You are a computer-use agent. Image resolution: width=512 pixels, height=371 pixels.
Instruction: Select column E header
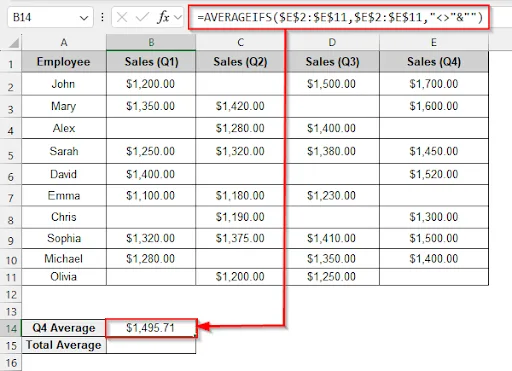(x=434, y=42)
